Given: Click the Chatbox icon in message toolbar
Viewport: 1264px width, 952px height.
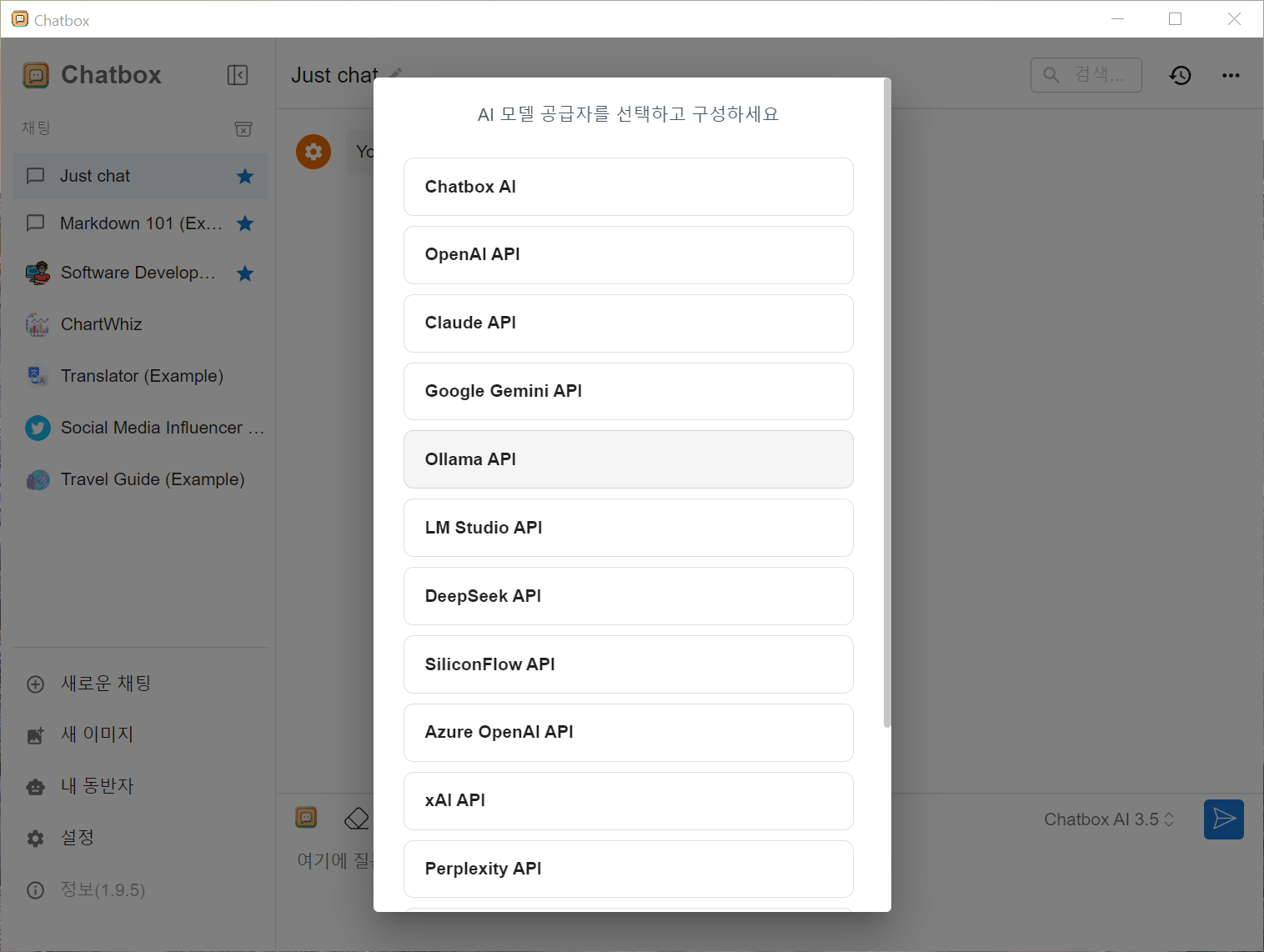Looking at the screenshot, I should point(307,818).
